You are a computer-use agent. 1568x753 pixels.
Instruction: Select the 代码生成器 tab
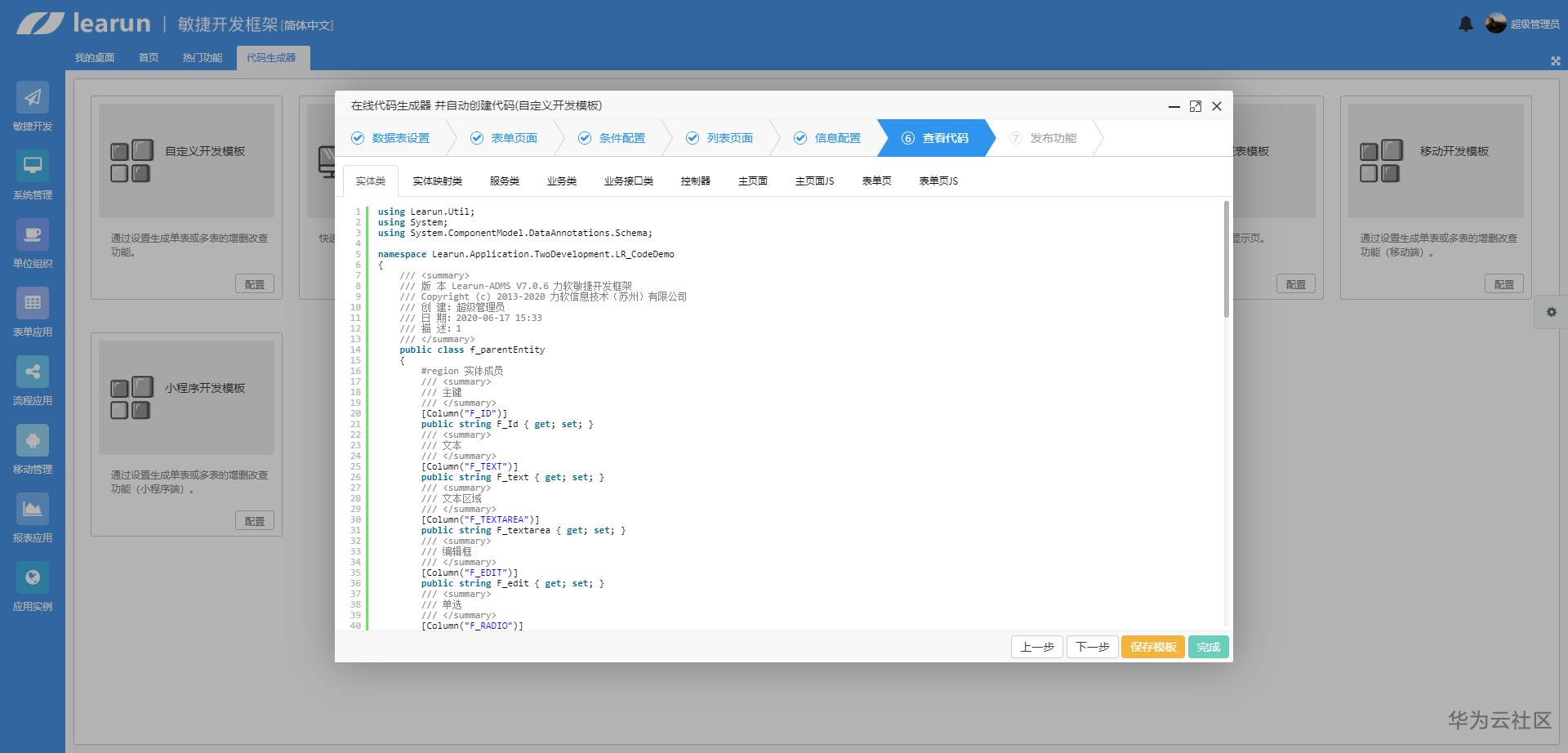273,58
